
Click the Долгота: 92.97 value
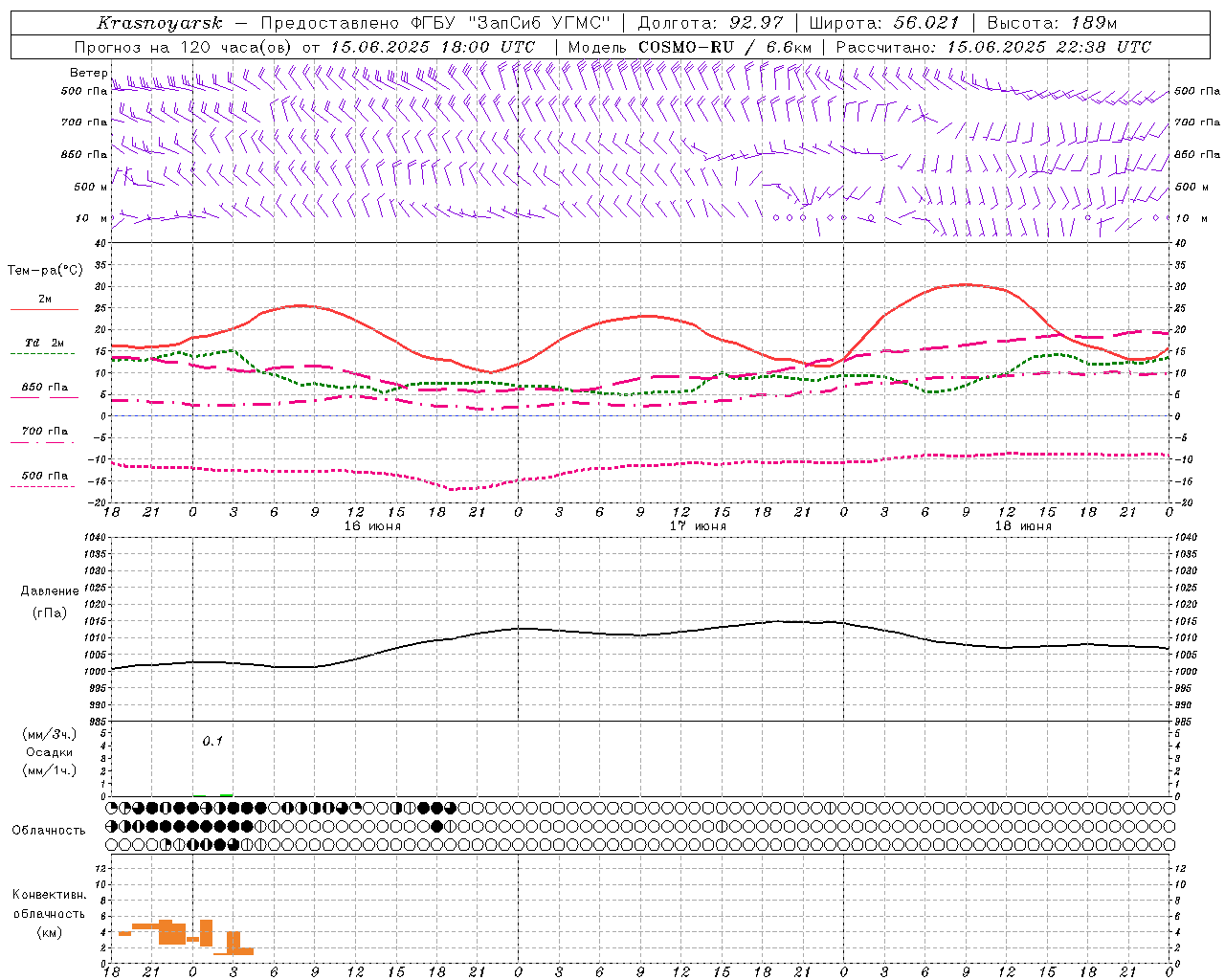pyautogui.click(x=710, y=23)
